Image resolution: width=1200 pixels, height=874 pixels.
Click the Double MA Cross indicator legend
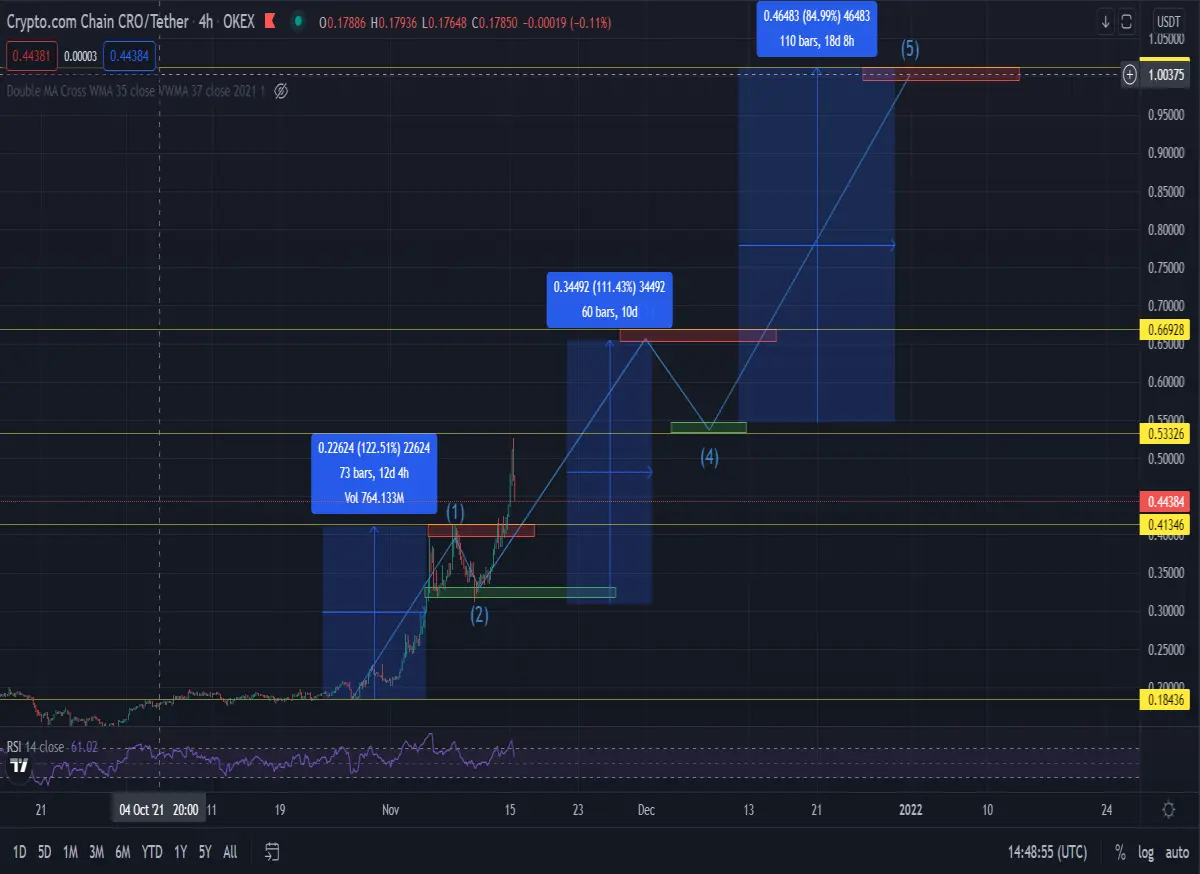pyautogui.click(x=135, y=92)
